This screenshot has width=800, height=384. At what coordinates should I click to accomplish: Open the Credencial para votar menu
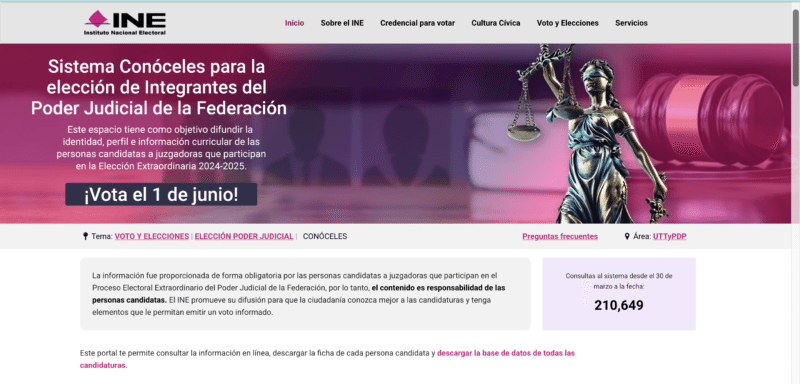417,23
